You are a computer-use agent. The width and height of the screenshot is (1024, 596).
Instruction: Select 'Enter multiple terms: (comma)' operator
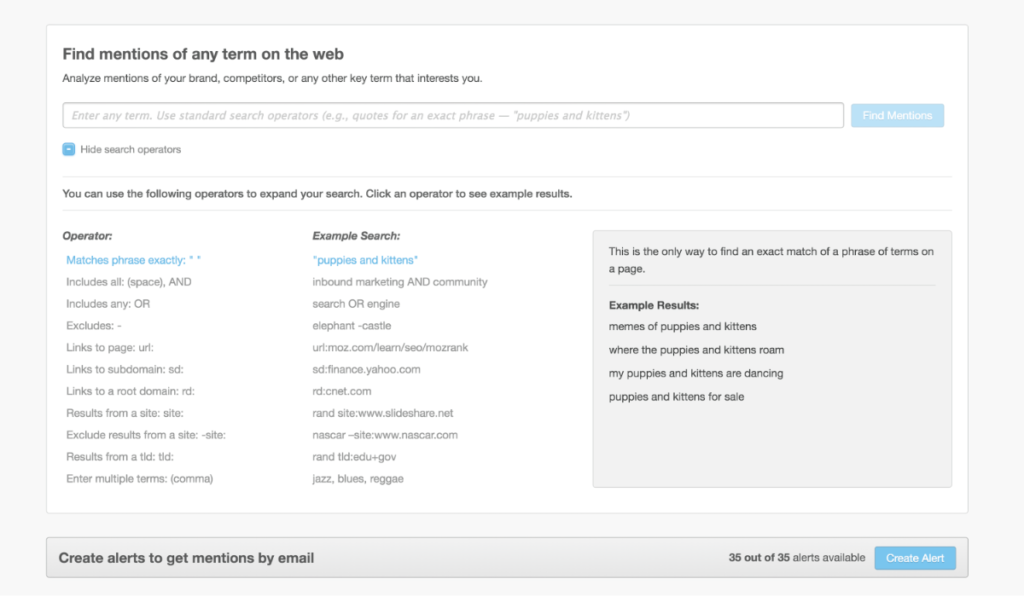click(139, 478)
